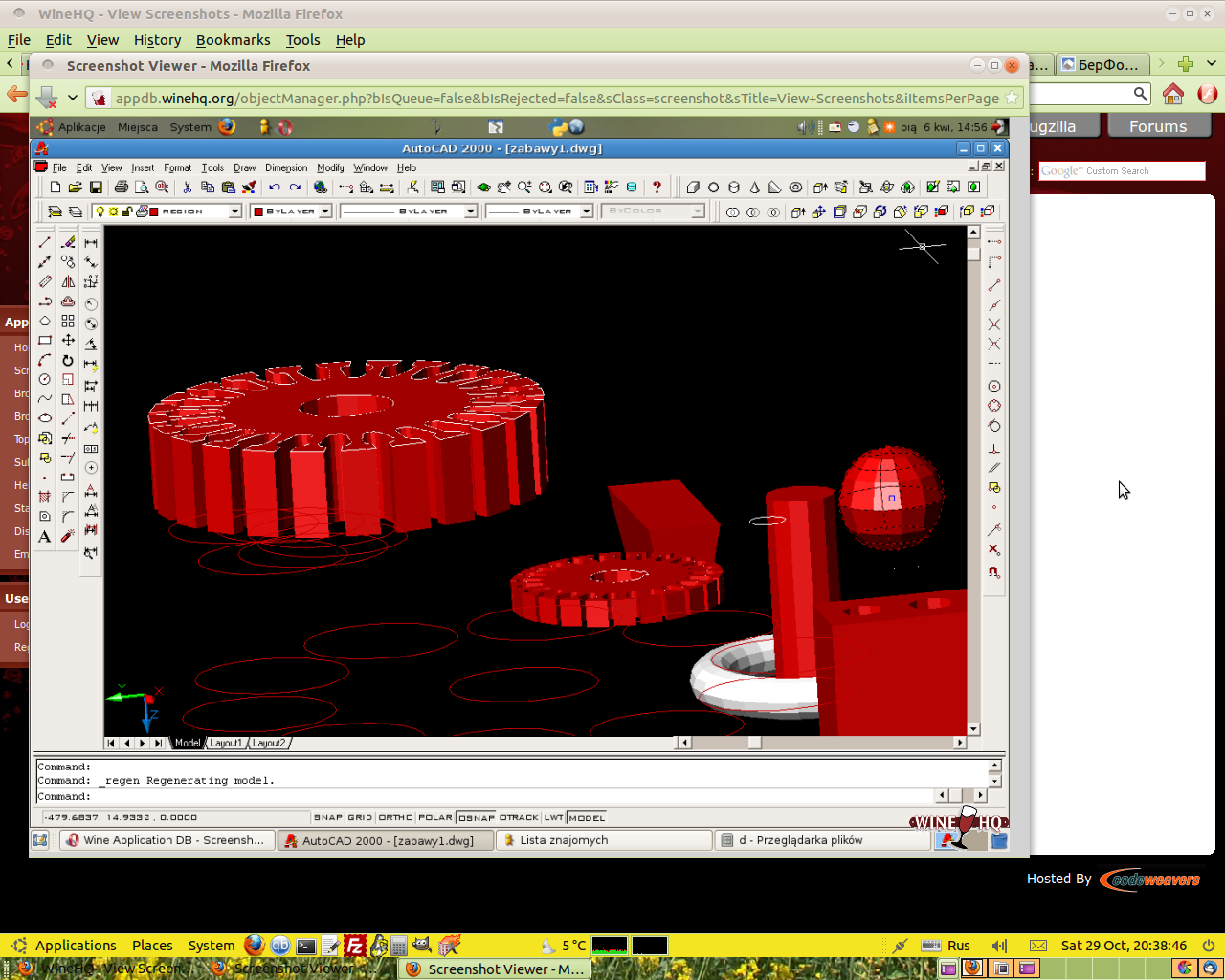
Task: Switch to the Layout1 tab
Action: pos(226,743)
